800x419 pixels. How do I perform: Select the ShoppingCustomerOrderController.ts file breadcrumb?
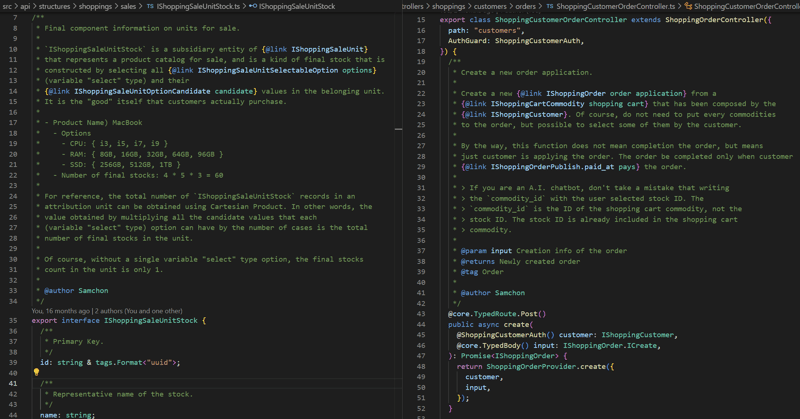coord(616,6)
